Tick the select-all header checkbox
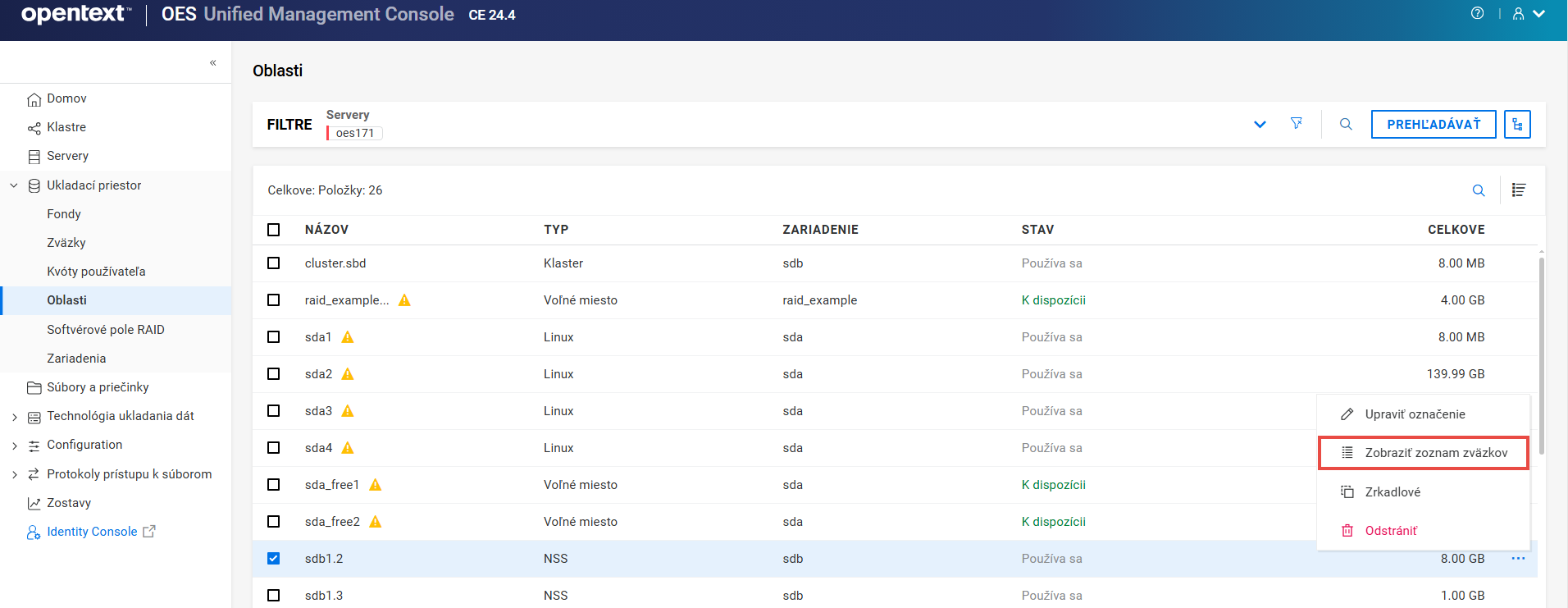 tap(274, 230)
